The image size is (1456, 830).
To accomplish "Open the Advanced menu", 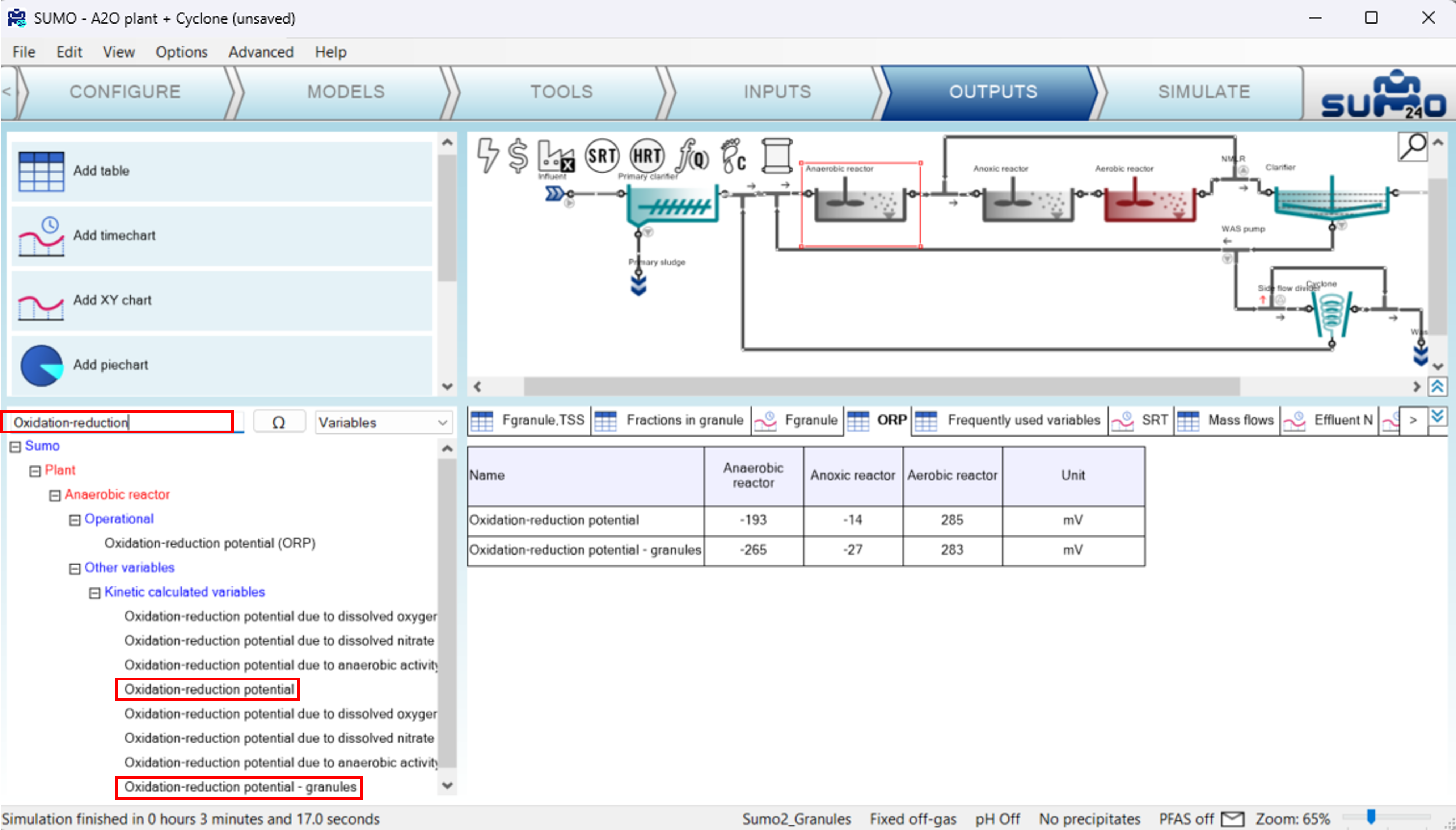I will coord(261,52).
